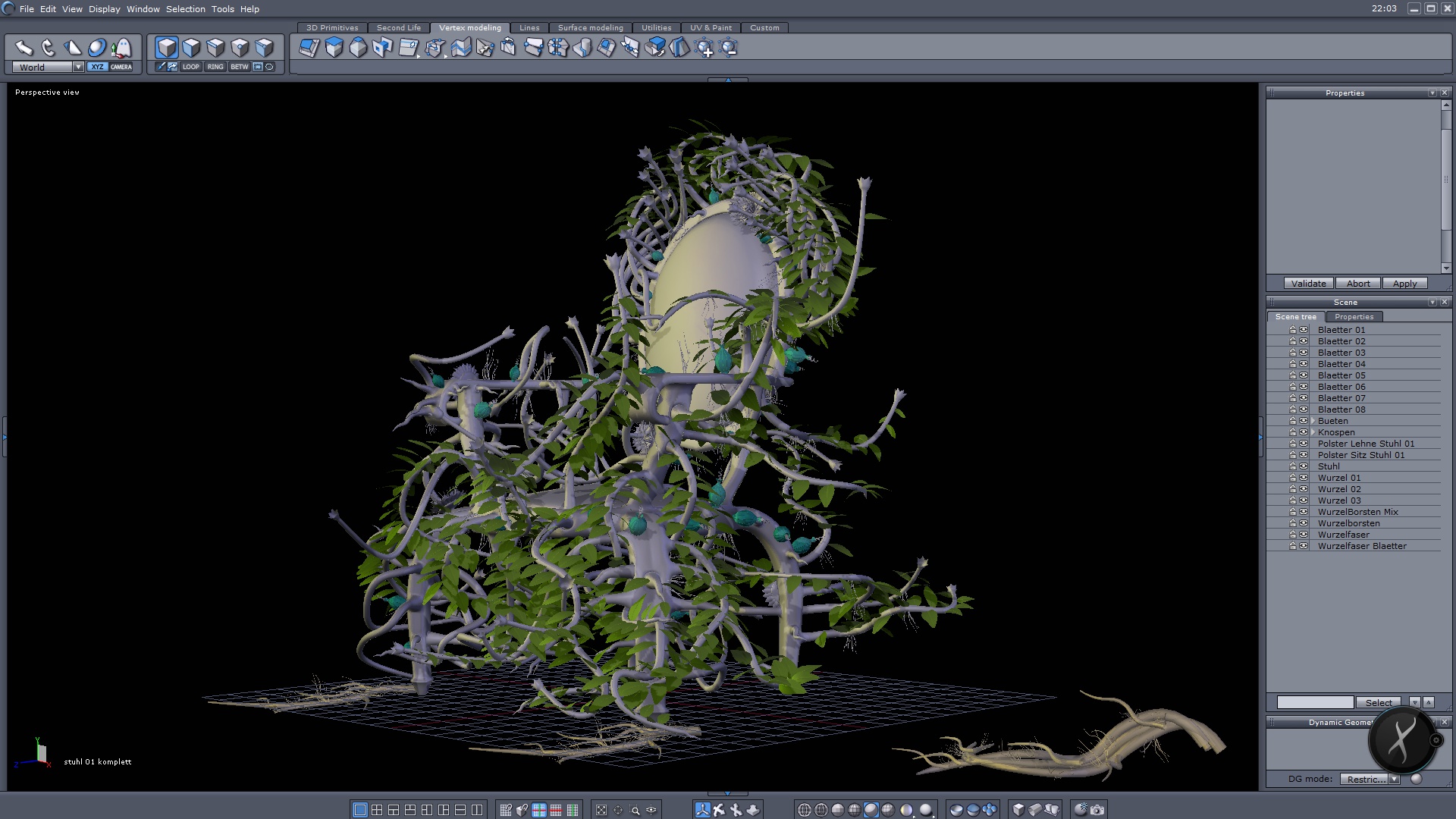Click the LOOP selection button

[190, 67]
